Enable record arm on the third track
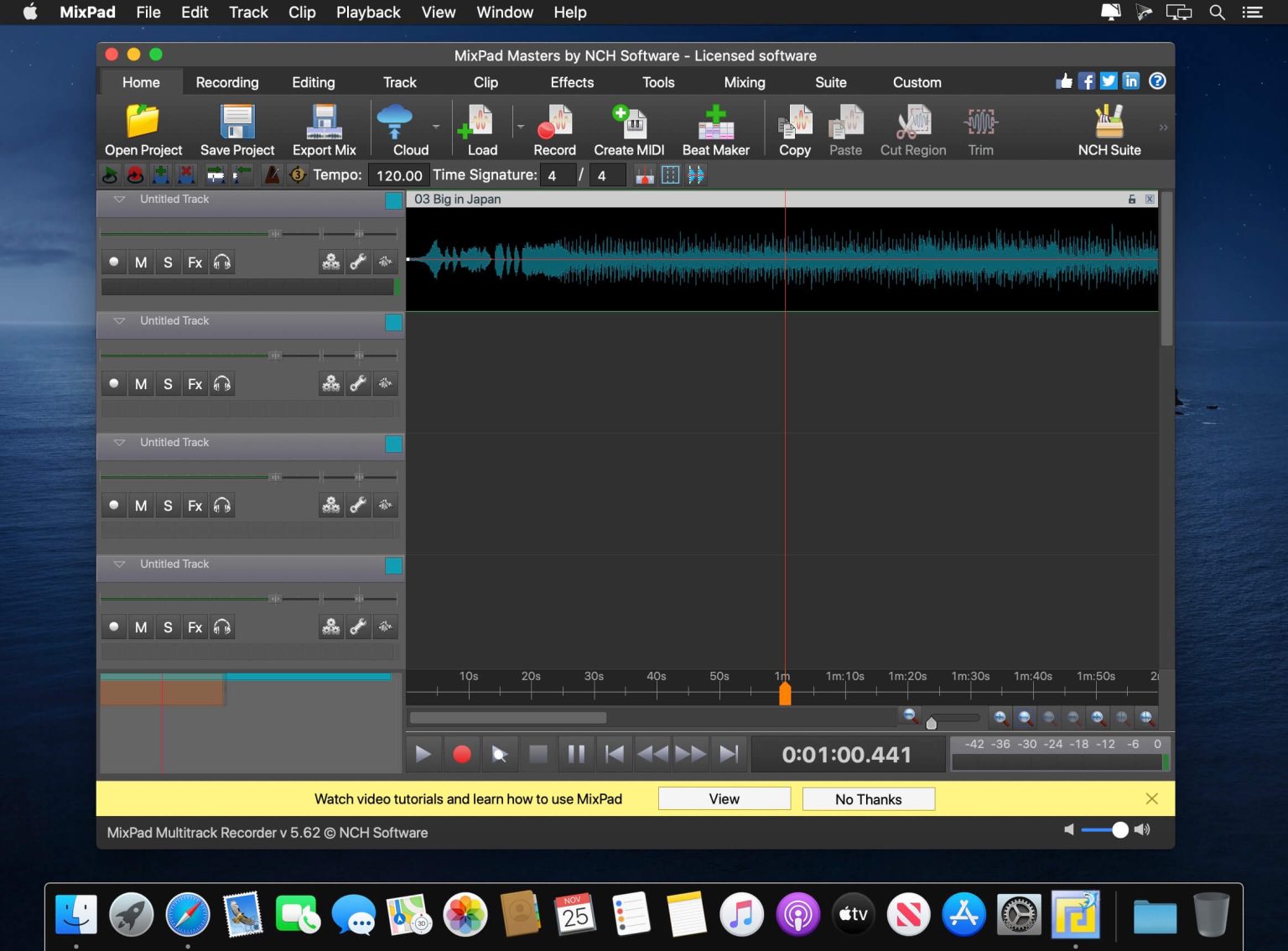This screenshot has height=951, width=1288. click(113, 505)
